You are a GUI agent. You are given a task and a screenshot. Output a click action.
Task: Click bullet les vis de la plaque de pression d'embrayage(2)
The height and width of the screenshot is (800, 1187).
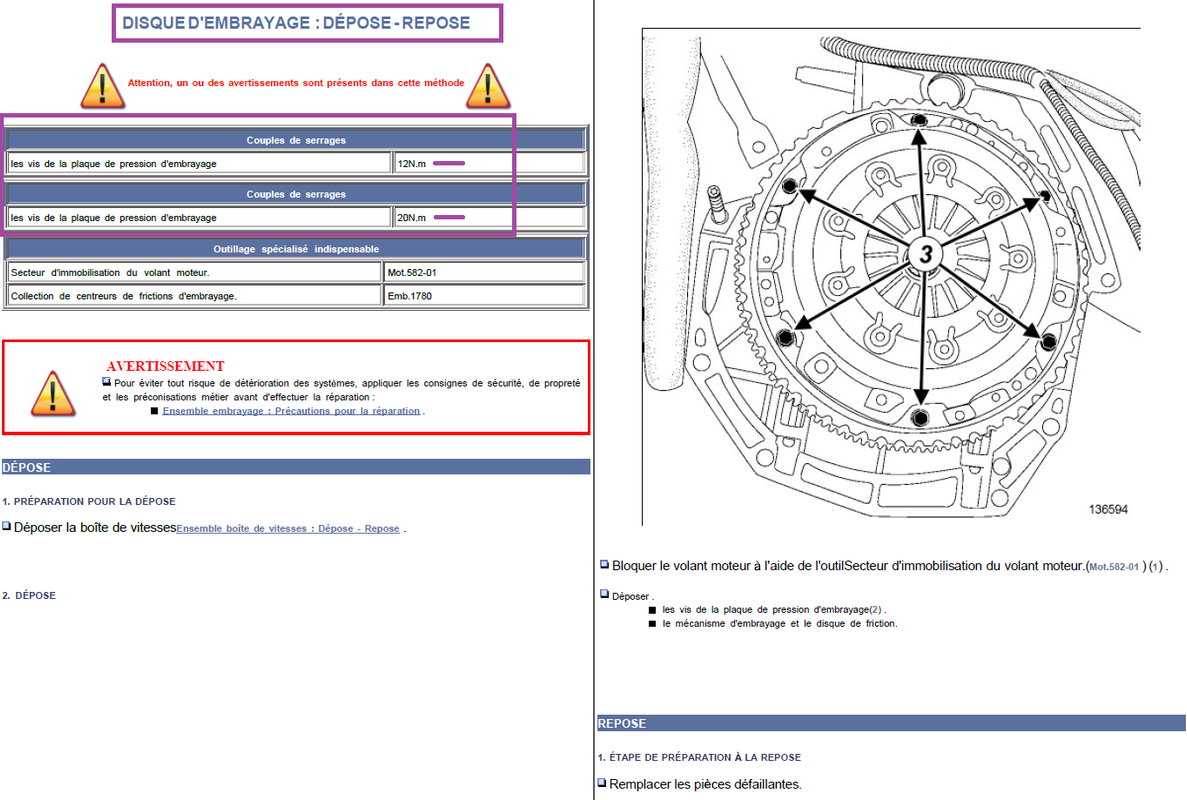pos(774,609)
